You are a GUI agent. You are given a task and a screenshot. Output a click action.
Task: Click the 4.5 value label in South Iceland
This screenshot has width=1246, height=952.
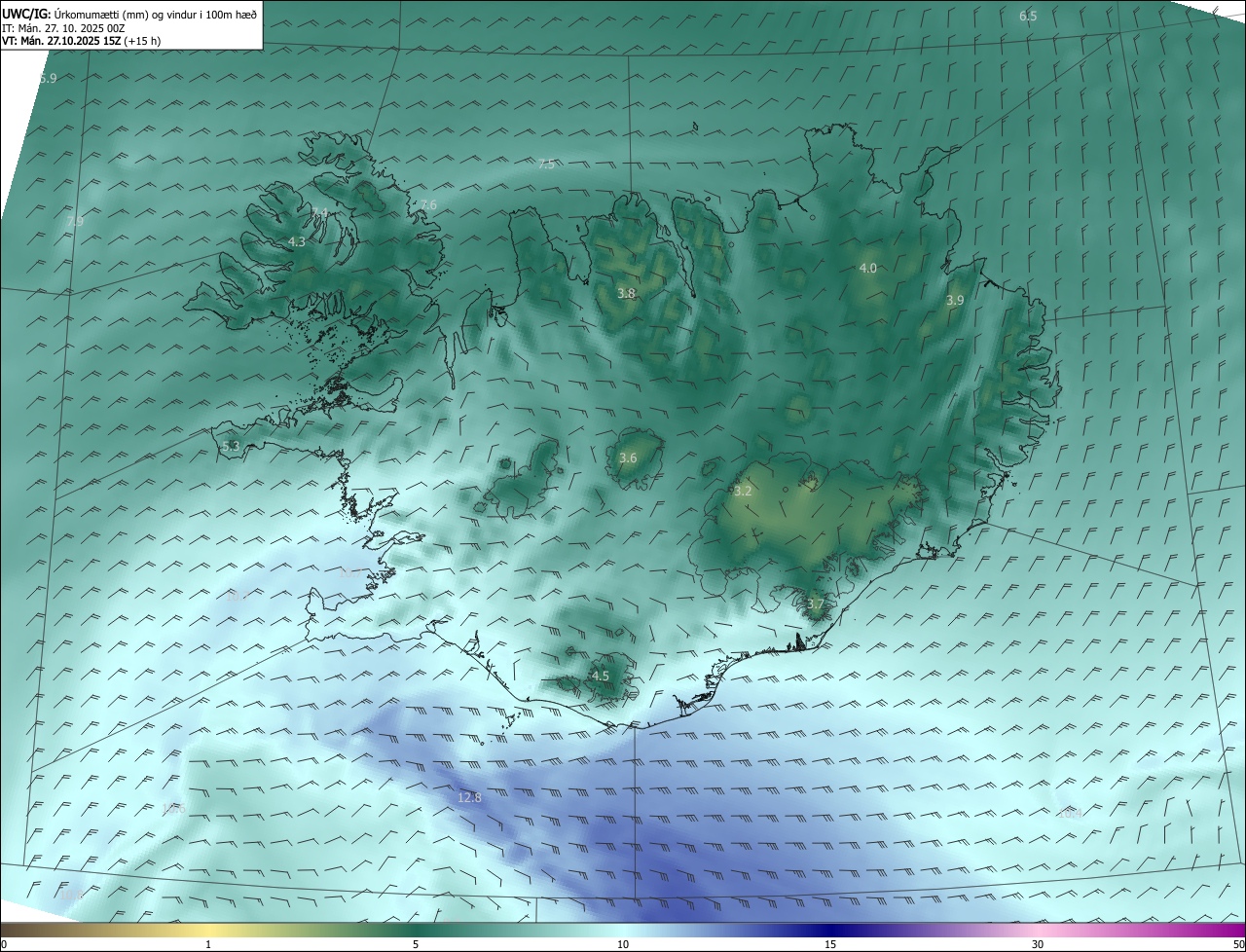click(x=601, y=676)
